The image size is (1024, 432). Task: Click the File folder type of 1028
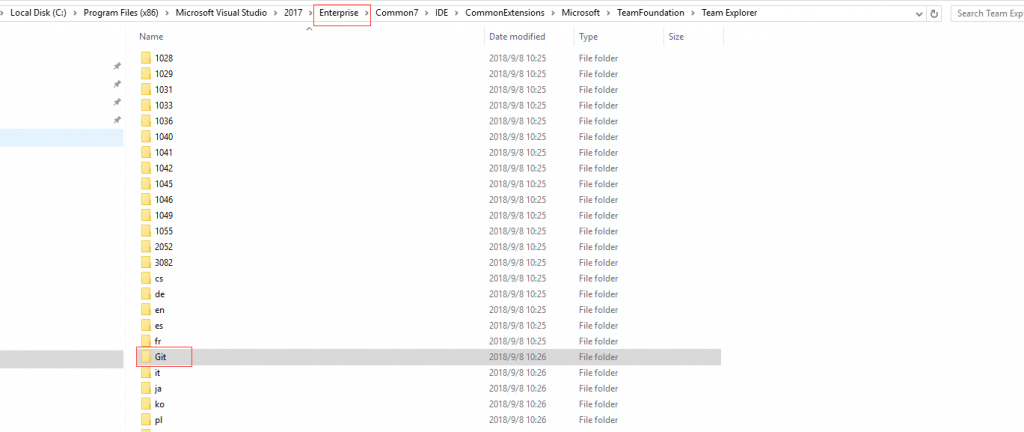(x=598, y=58)
